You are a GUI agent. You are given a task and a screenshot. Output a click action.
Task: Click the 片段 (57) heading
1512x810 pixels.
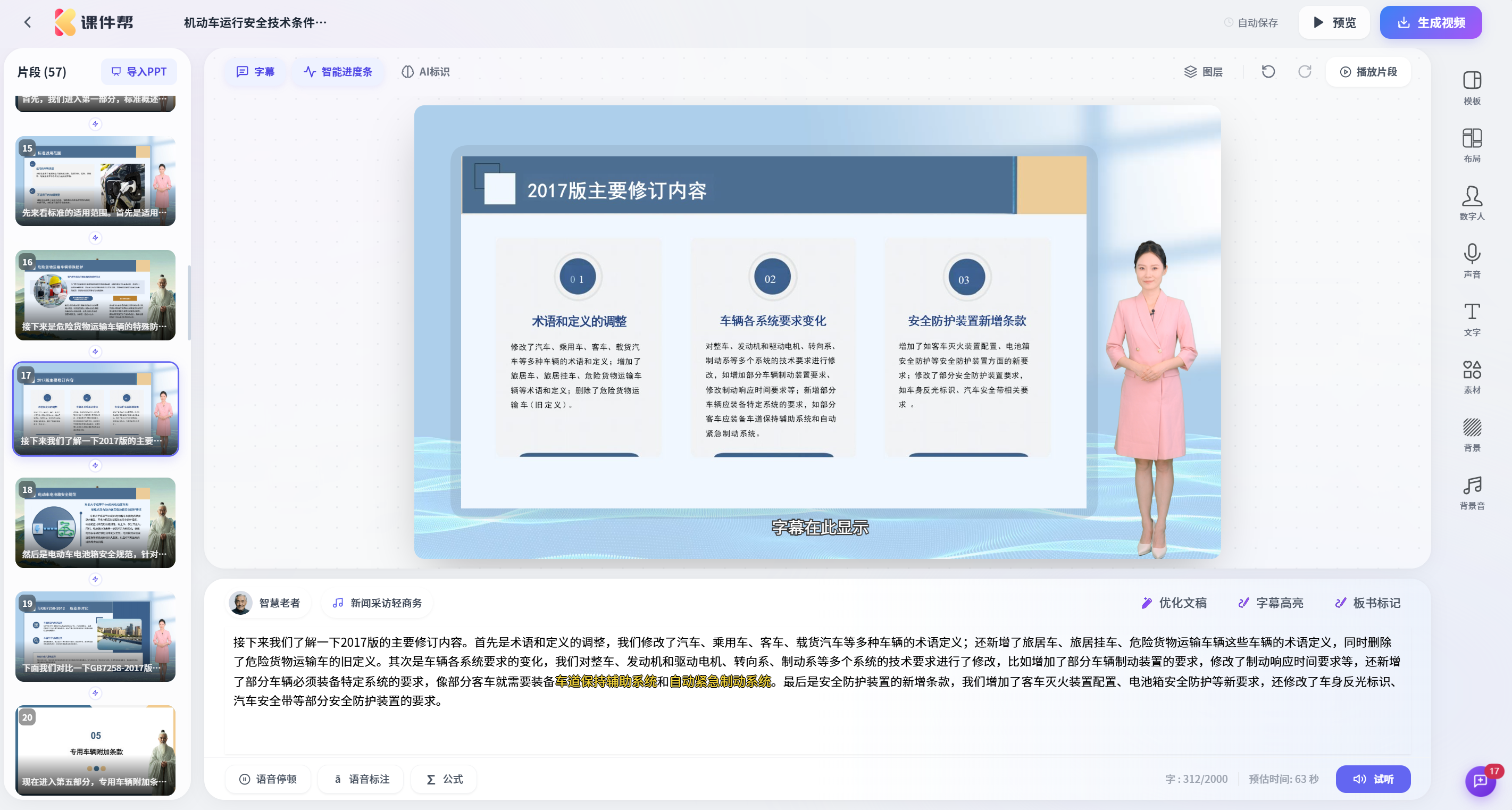pyautogui.click(x=41, y=72)
